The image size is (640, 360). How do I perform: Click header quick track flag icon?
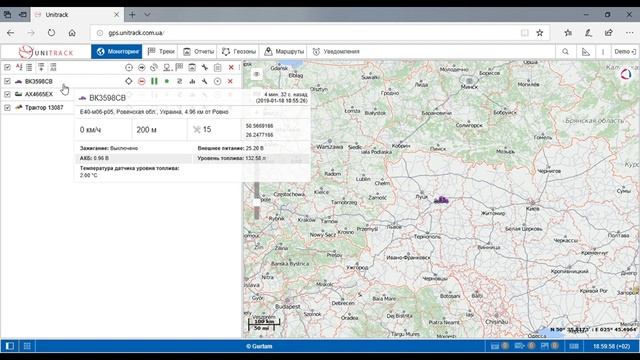click(x=179, y=67)
